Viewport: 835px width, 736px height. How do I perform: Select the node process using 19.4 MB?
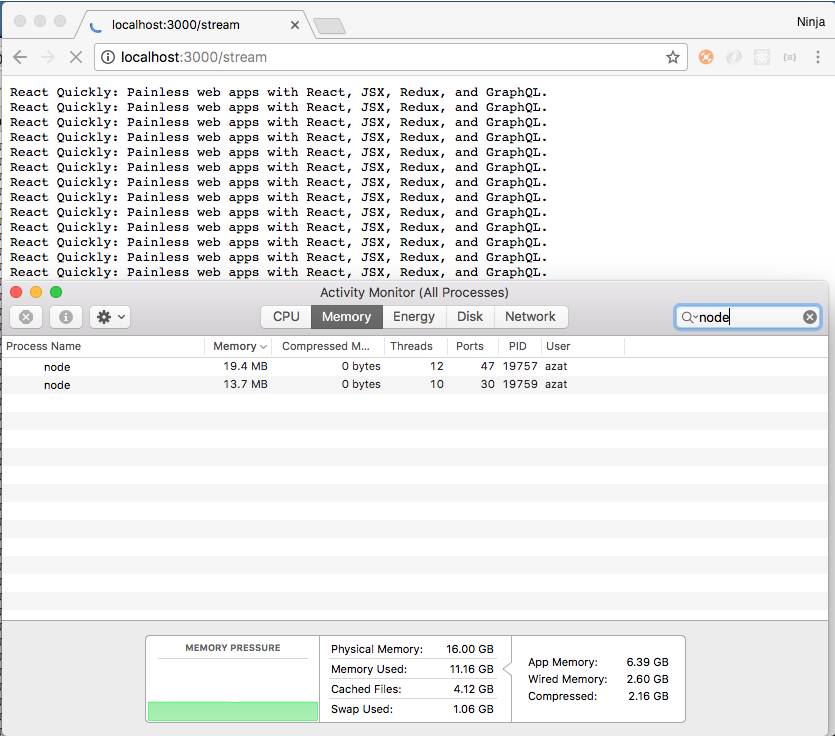pos(415,366)
